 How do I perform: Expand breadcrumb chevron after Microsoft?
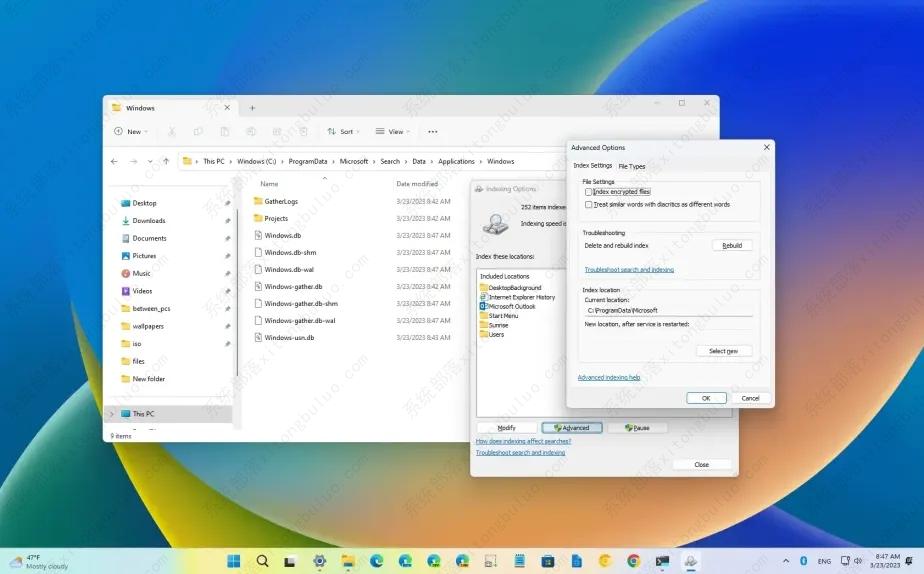(374, 161)
